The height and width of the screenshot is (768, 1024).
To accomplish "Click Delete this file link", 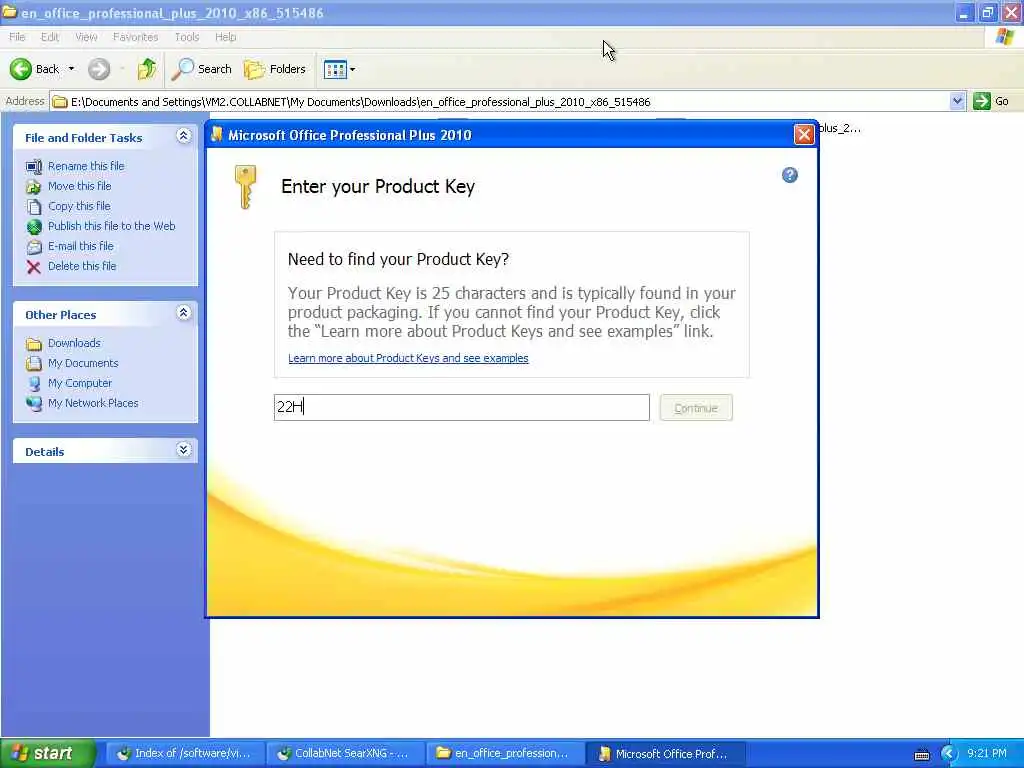I will tap(82, 266).
